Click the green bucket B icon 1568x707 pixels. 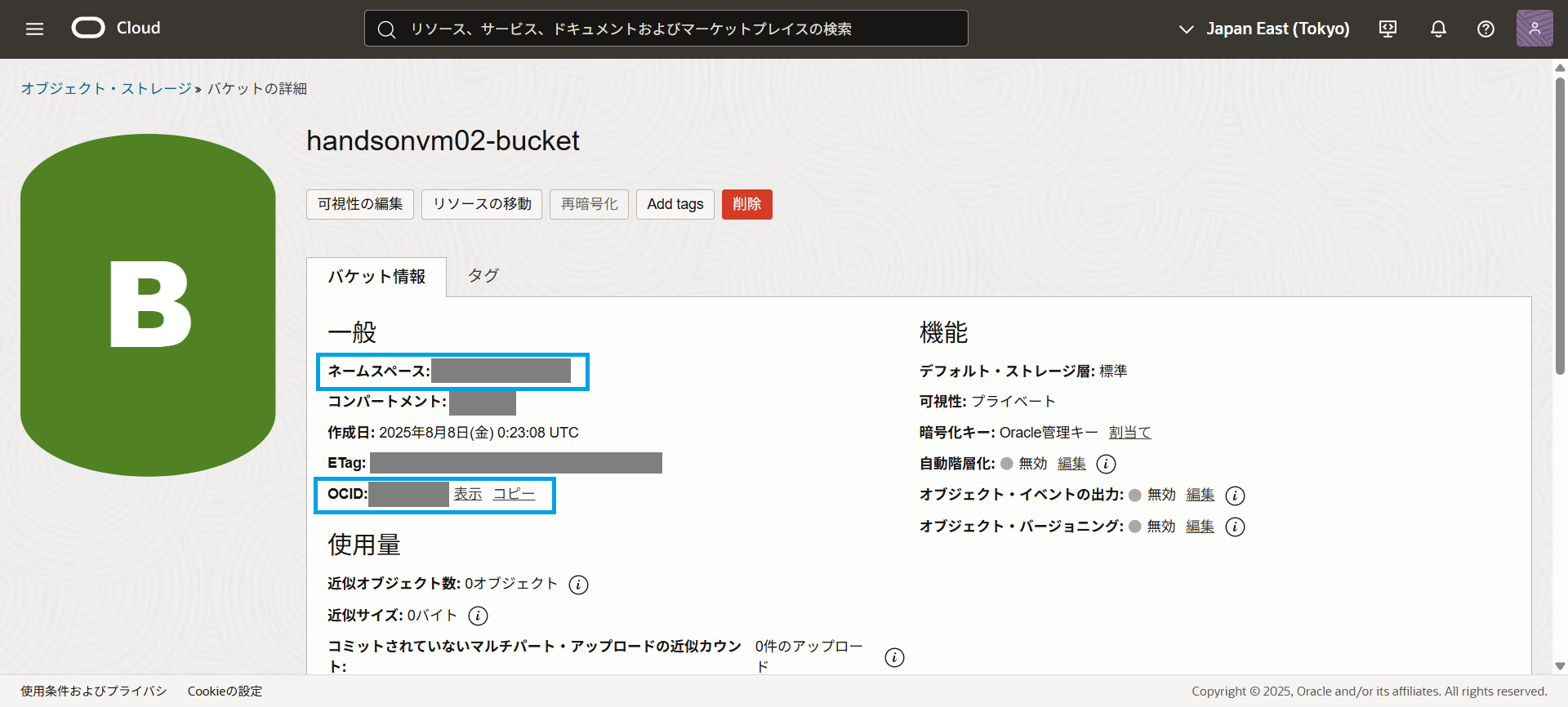148,305
